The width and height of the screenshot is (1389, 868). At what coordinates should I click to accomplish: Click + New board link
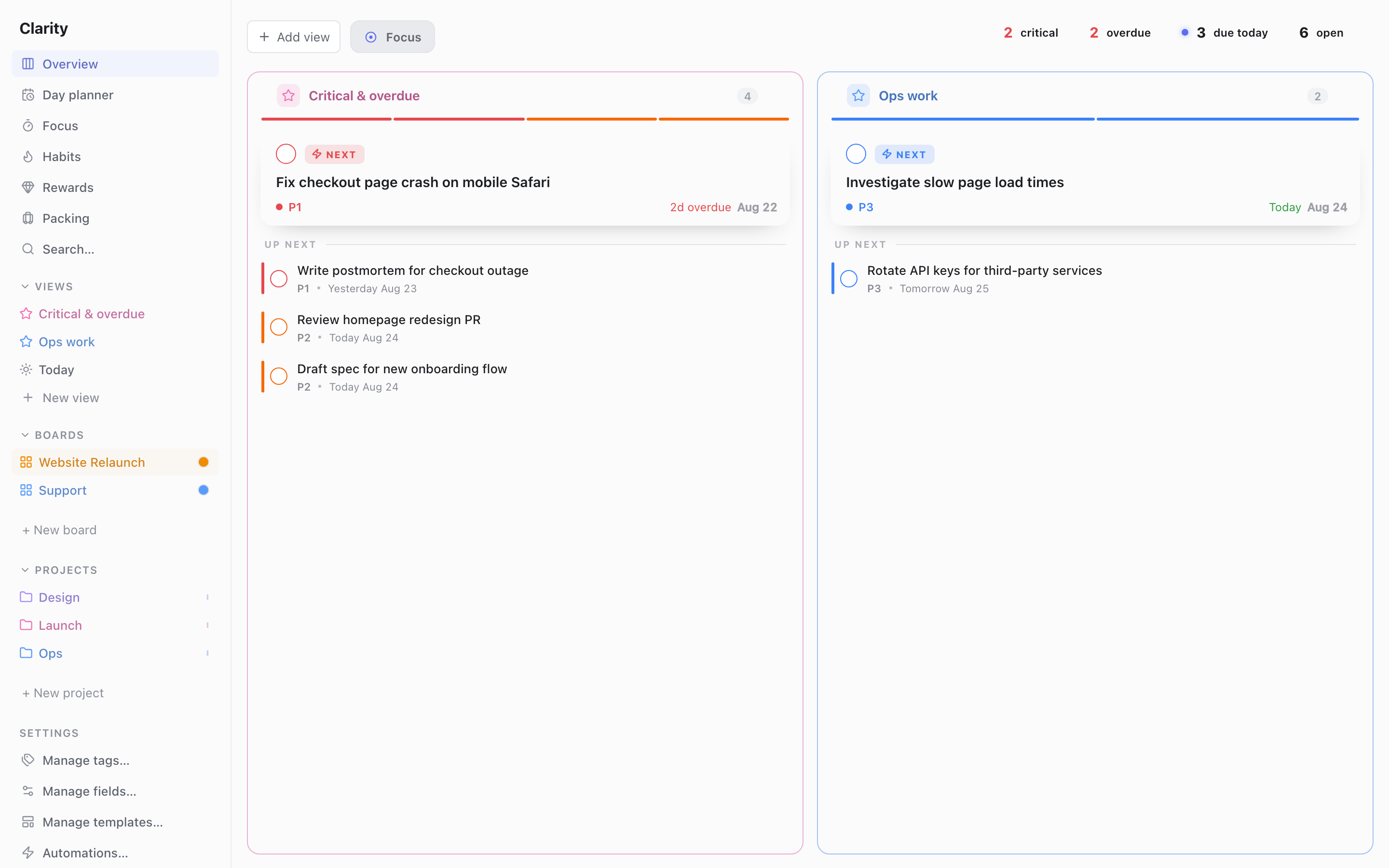pyautogui.click(x=59, y=530)
